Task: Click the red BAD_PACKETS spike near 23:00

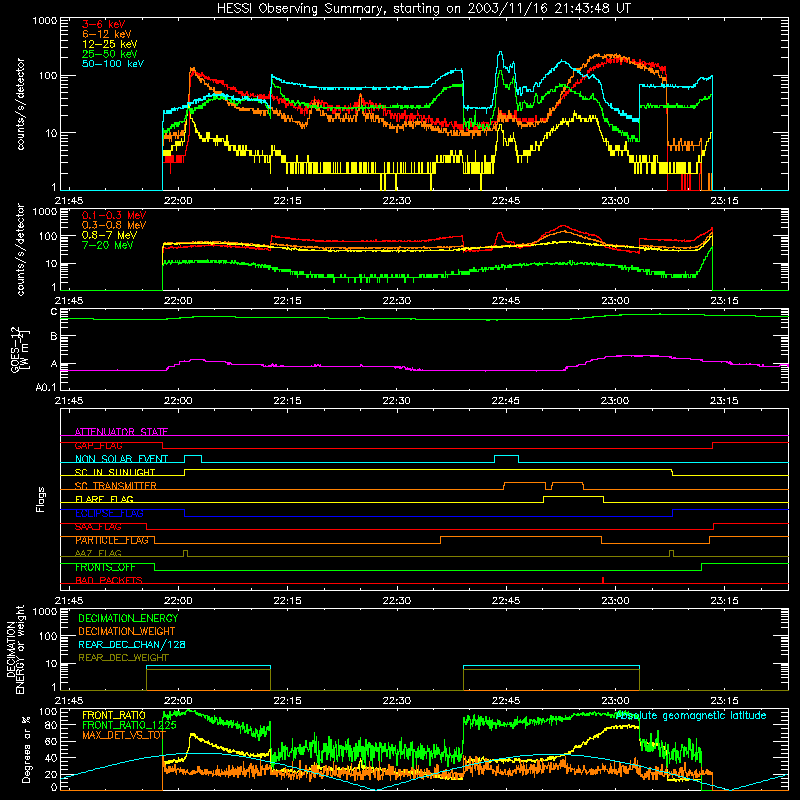Action: (603, 580)
